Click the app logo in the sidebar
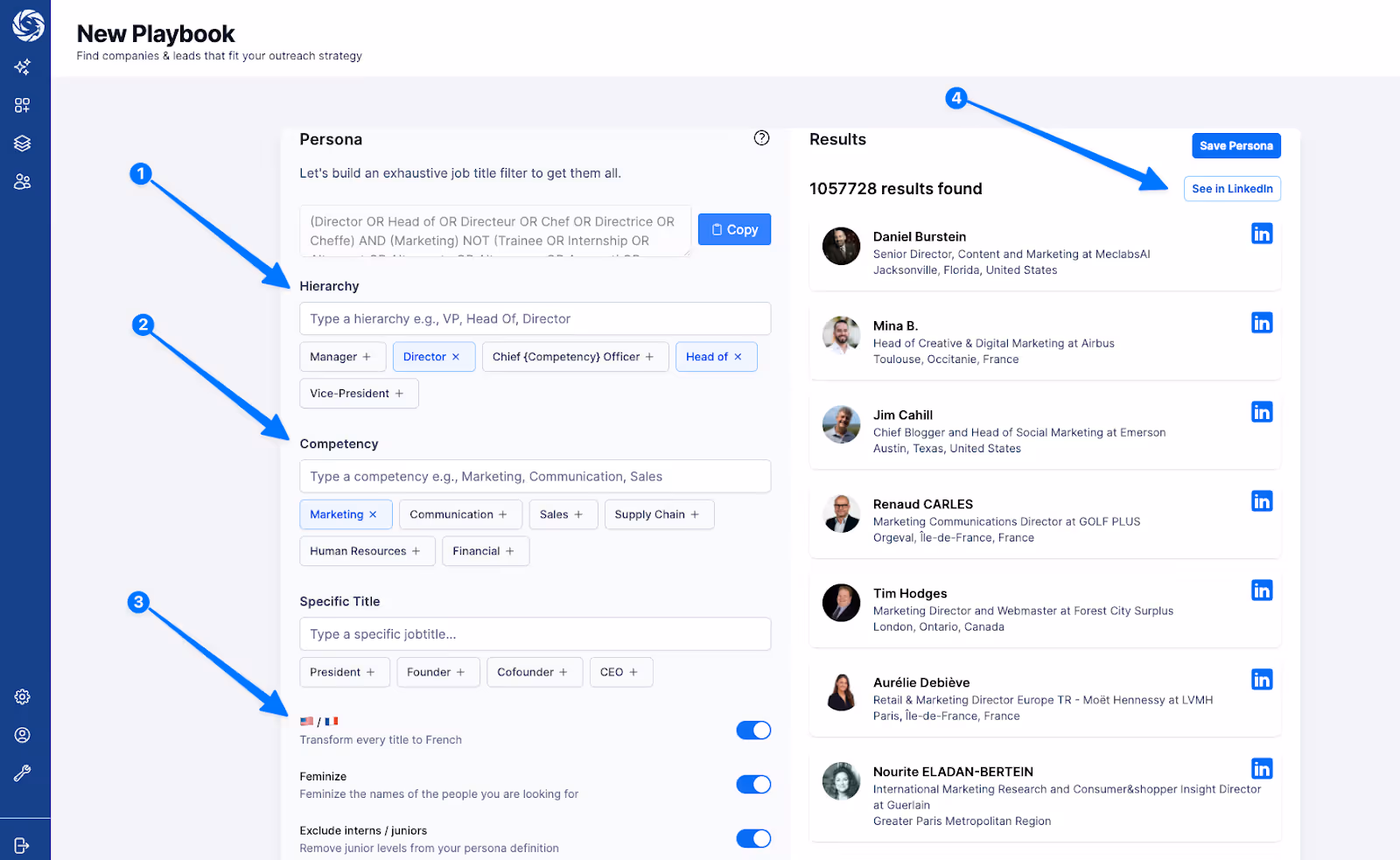The width and height of the screenshot is (1400, 860). (x=28, y=25)
